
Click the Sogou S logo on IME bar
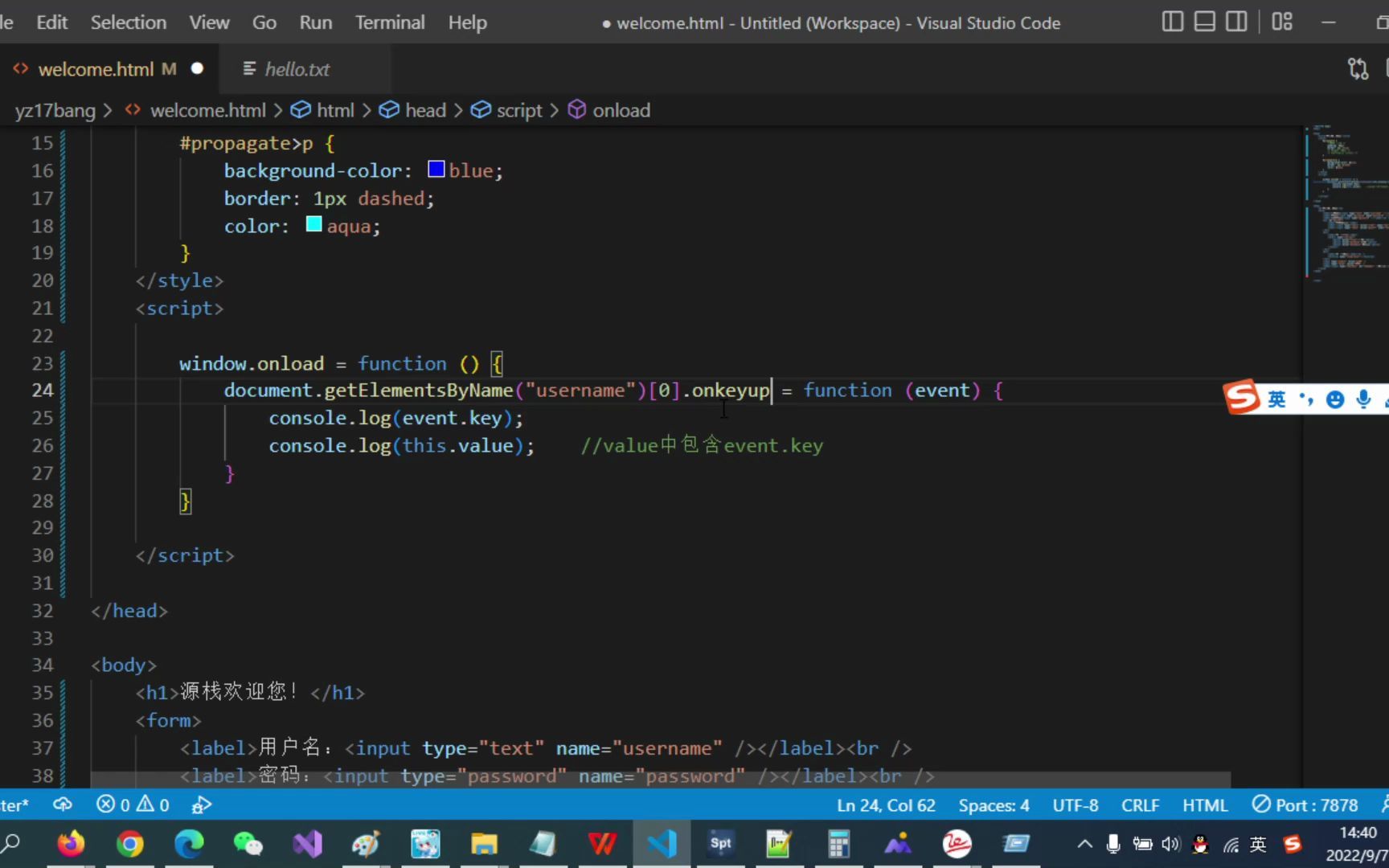[1241, 397]
